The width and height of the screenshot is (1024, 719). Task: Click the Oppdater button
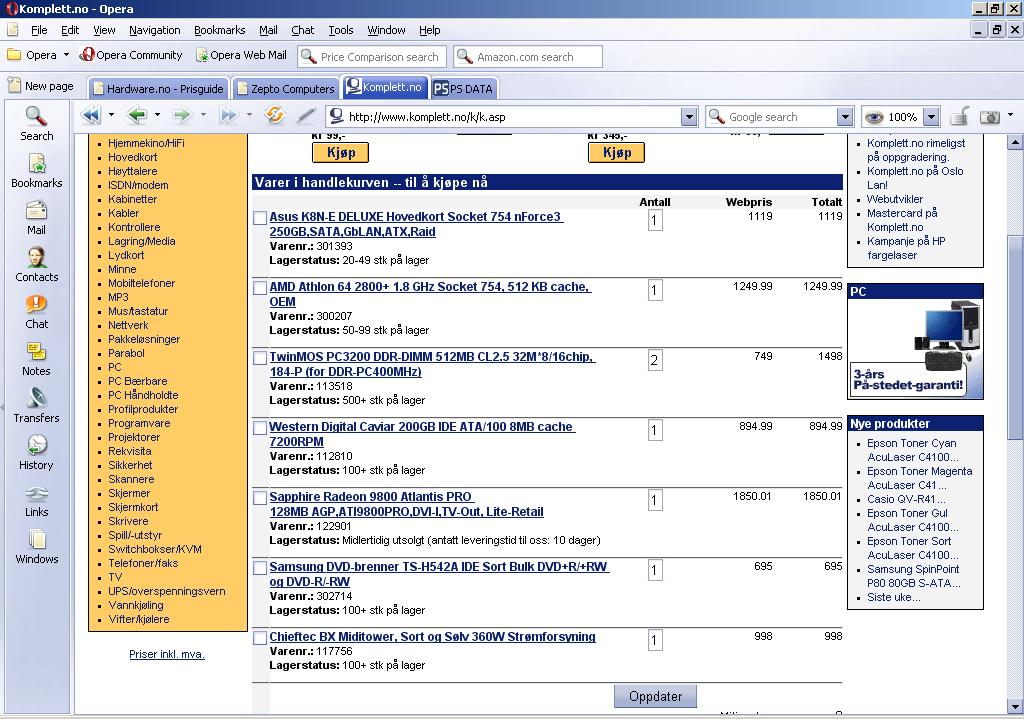pos(655,696)
